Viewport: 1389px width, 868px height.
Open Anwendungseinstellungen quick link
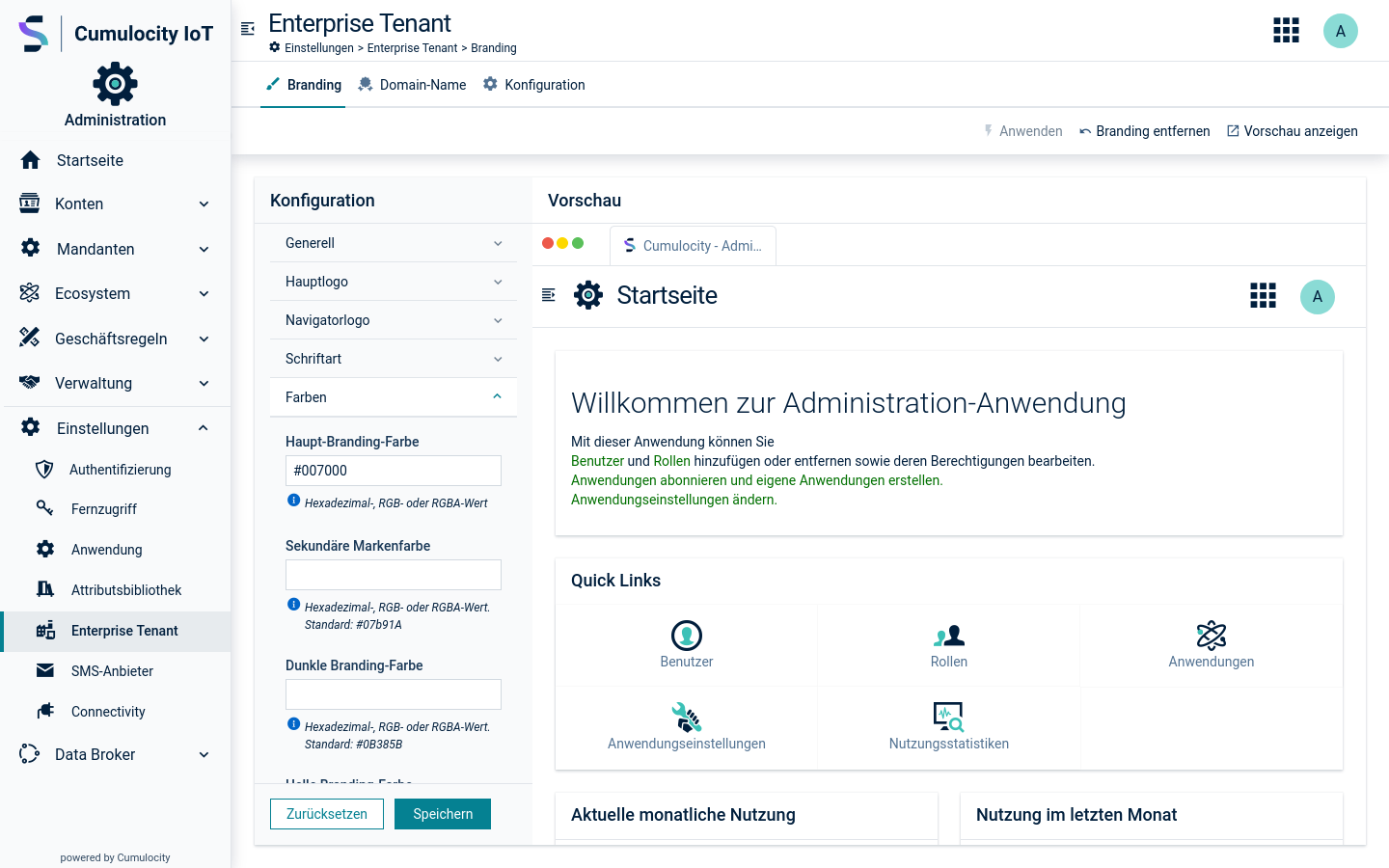tap(687, 727)
